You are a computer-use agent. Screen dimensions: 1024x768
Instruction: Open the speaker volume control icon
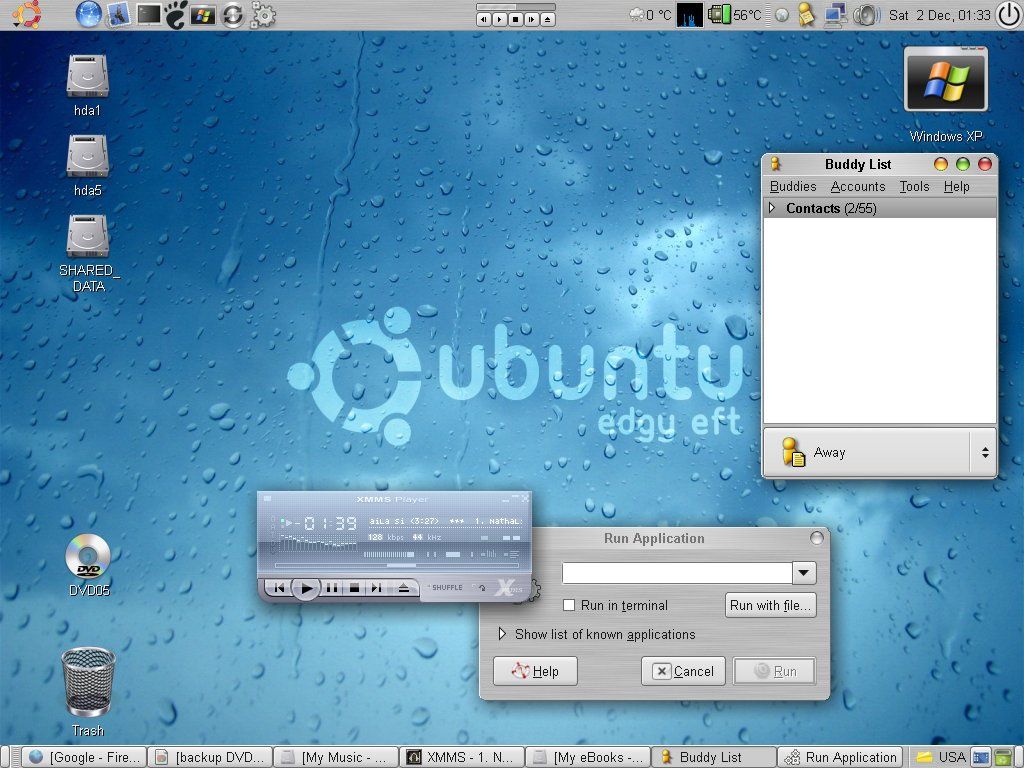(867, 14)
